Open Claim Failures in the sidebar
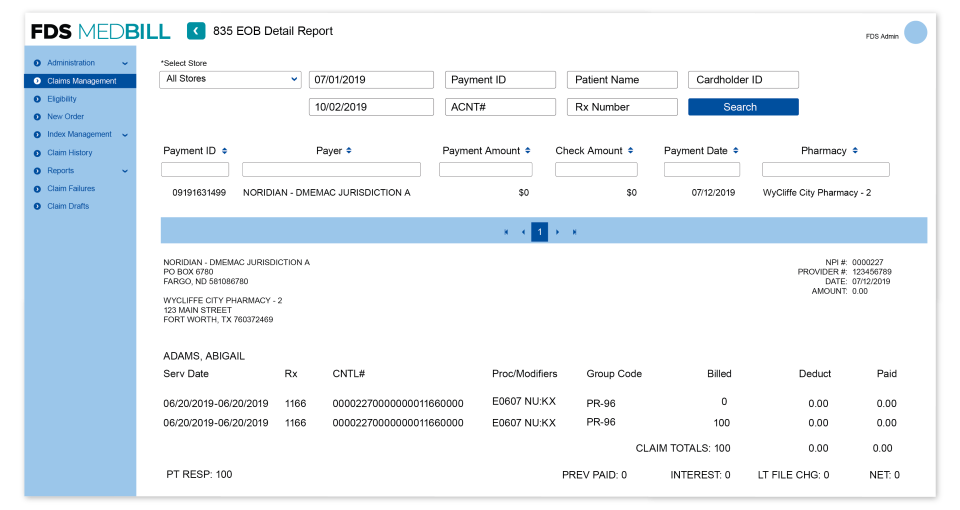 (x=71, y=189)
